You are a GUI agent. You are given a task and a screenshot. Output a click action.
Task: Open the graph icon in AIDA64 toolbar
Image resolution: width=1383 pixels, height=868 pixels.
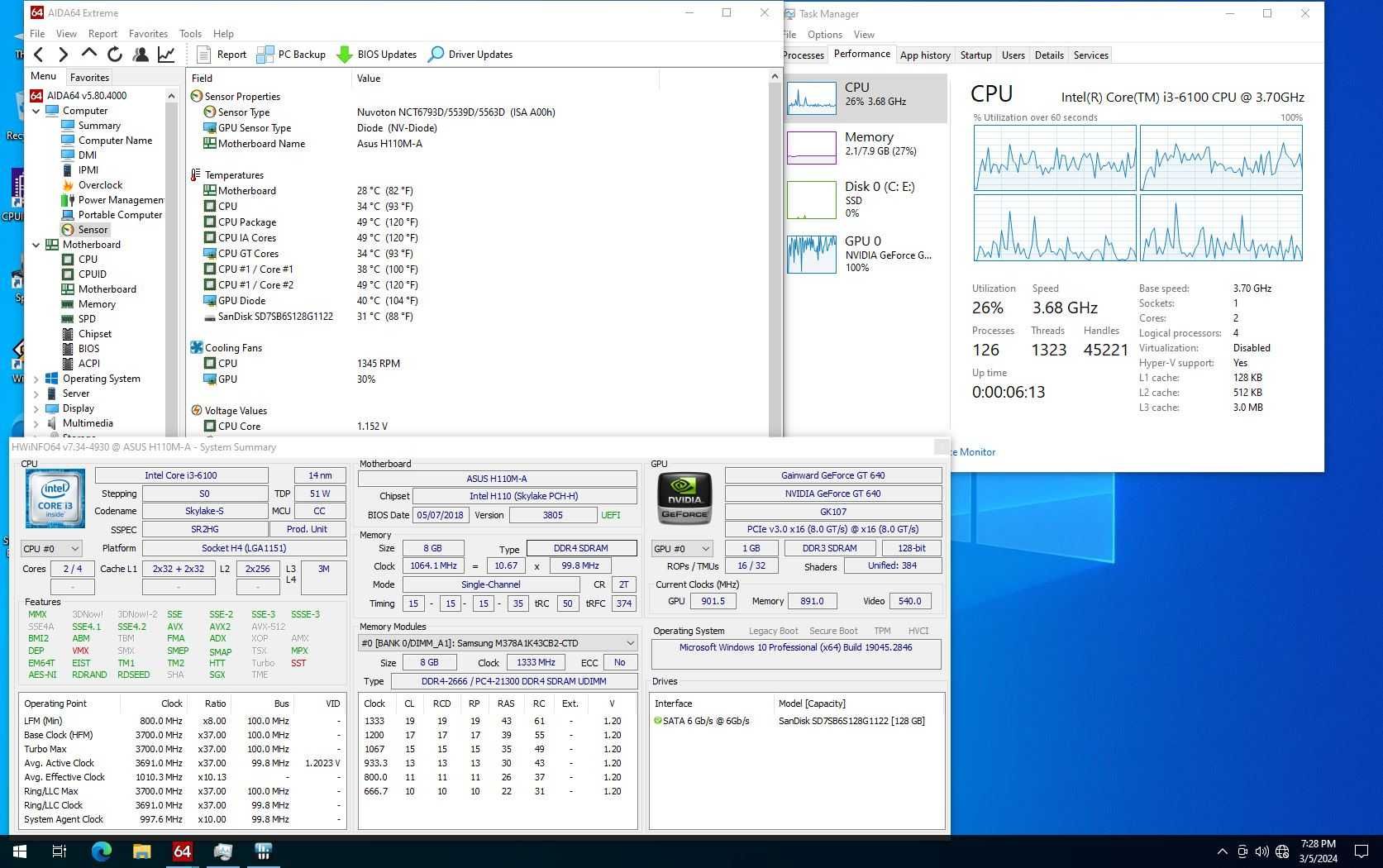coord(166,55)
